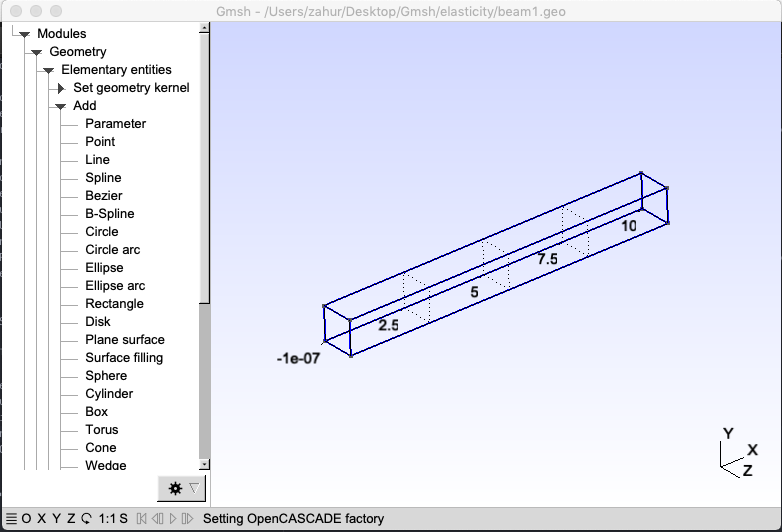Reset scale with the 1:1 button

tap(107, 519)
